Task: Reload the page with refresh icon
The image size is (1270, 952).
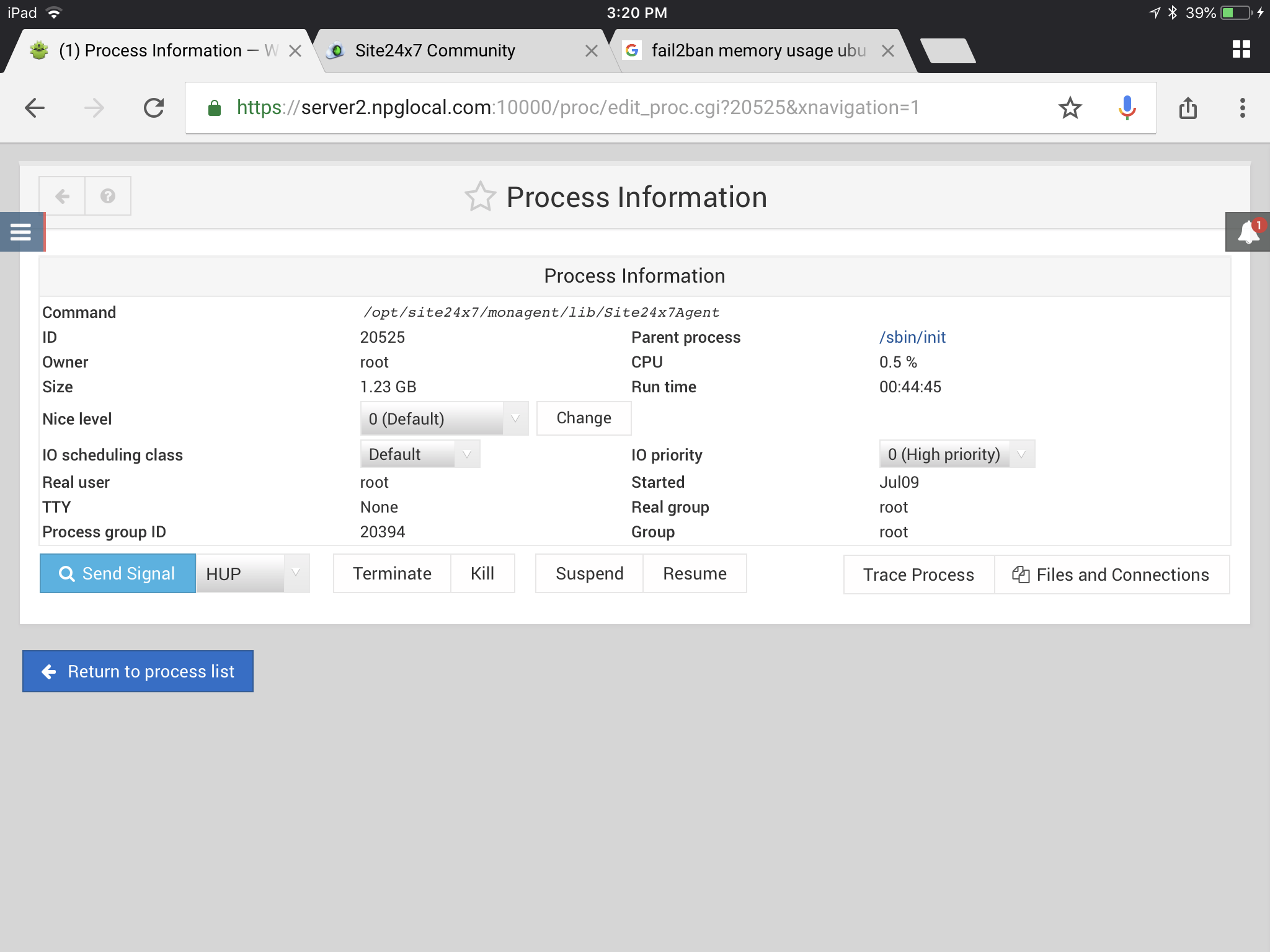Action: click(154, 108)
